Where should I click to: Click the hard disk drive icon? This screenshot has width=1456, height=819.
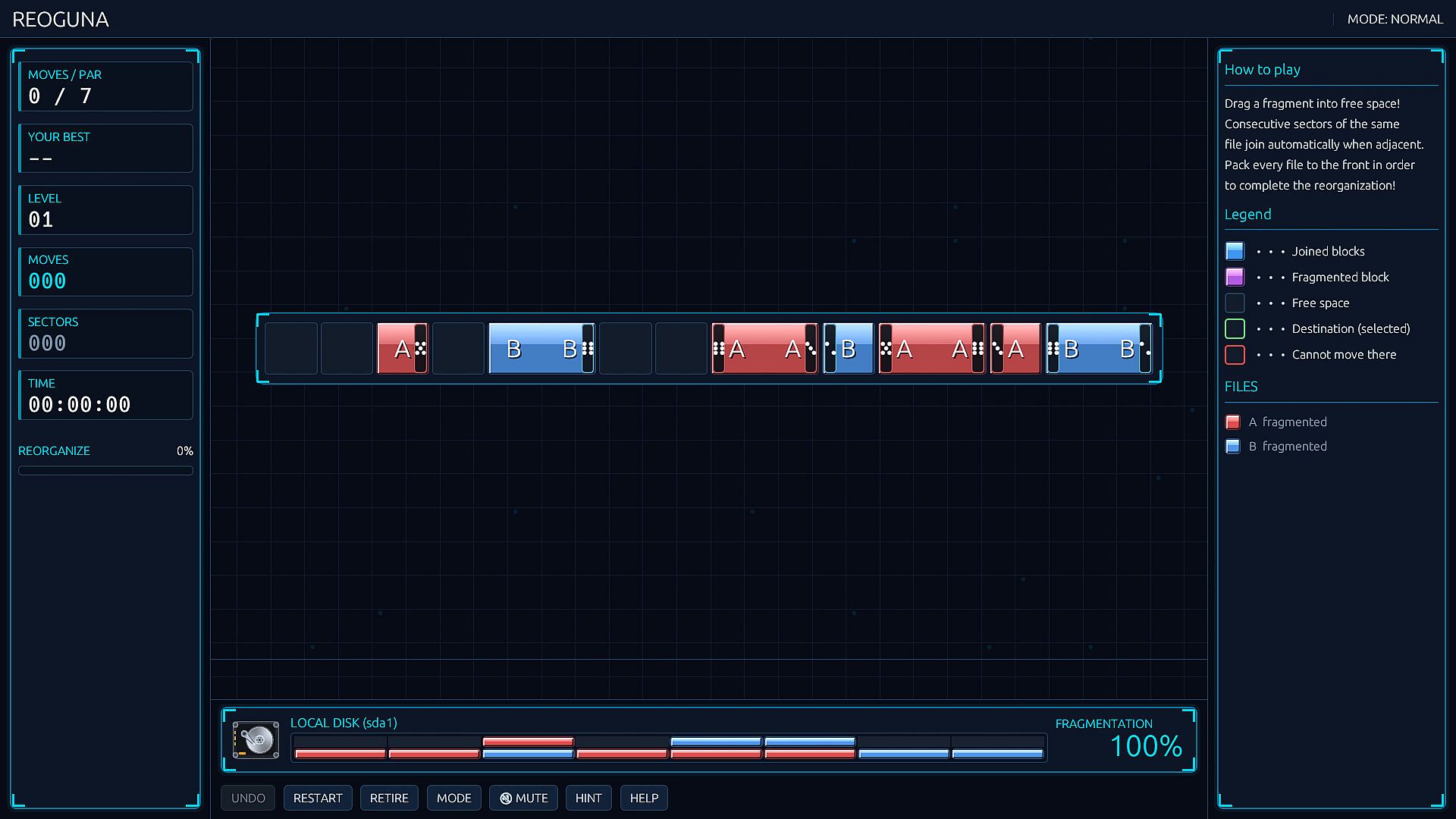pyautogui.click(x=256, y=740)
